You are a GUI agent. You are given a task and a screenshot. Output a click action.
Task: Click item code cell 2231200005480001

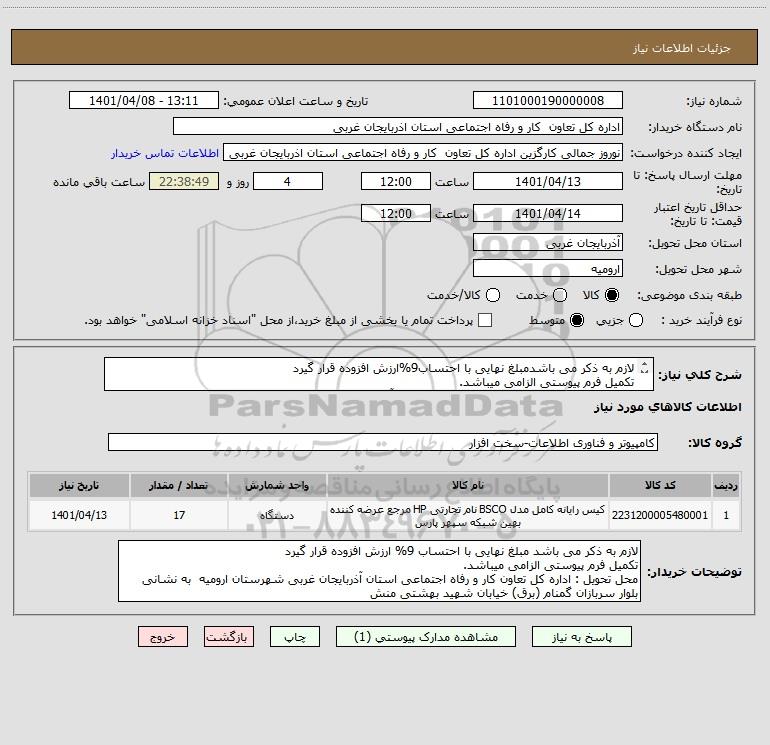pyautogui.click(x=660, y=515)
